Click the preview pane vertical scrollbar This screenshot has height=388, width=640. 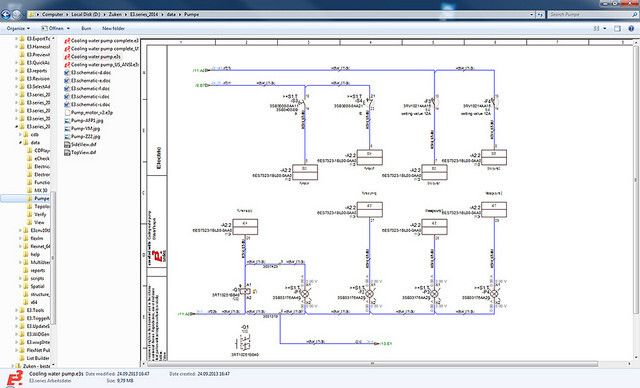tap(636, 180)
